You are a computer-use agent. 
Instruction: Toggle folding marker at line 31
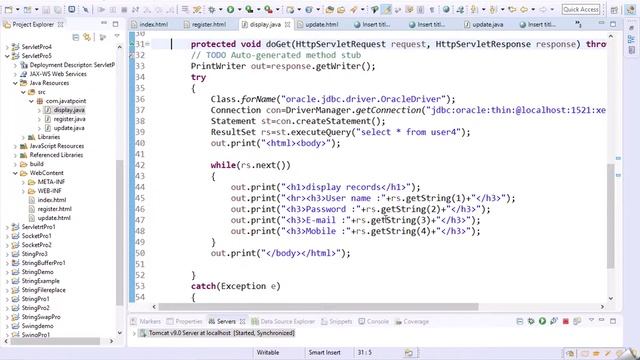[x=148, y=44]
